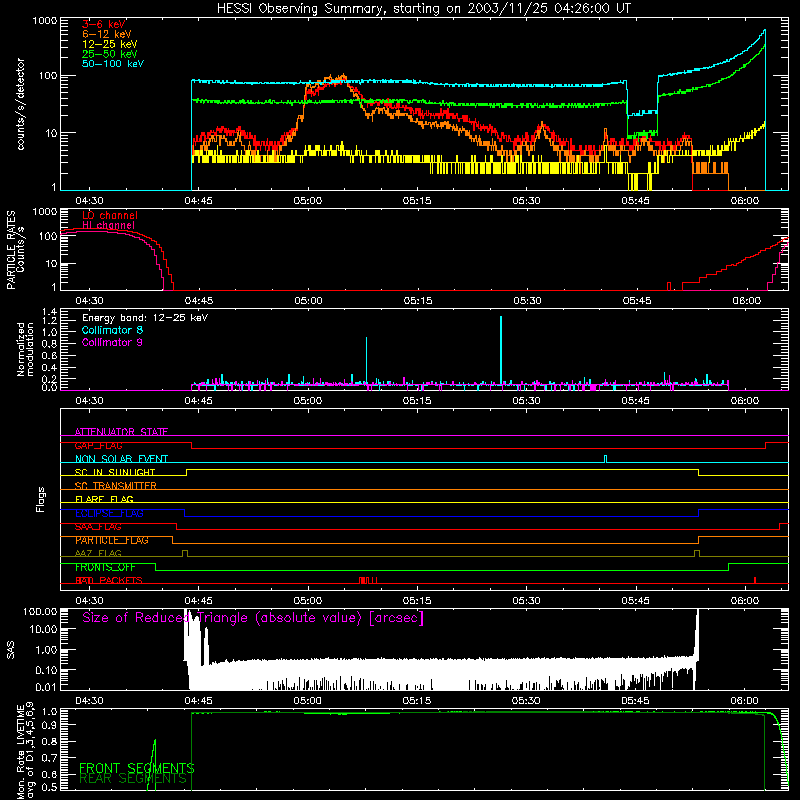Click the AAZ_FLAG pulse near 04:43
800x800 pixels.
pyautogui.click(x=185, y=554)
